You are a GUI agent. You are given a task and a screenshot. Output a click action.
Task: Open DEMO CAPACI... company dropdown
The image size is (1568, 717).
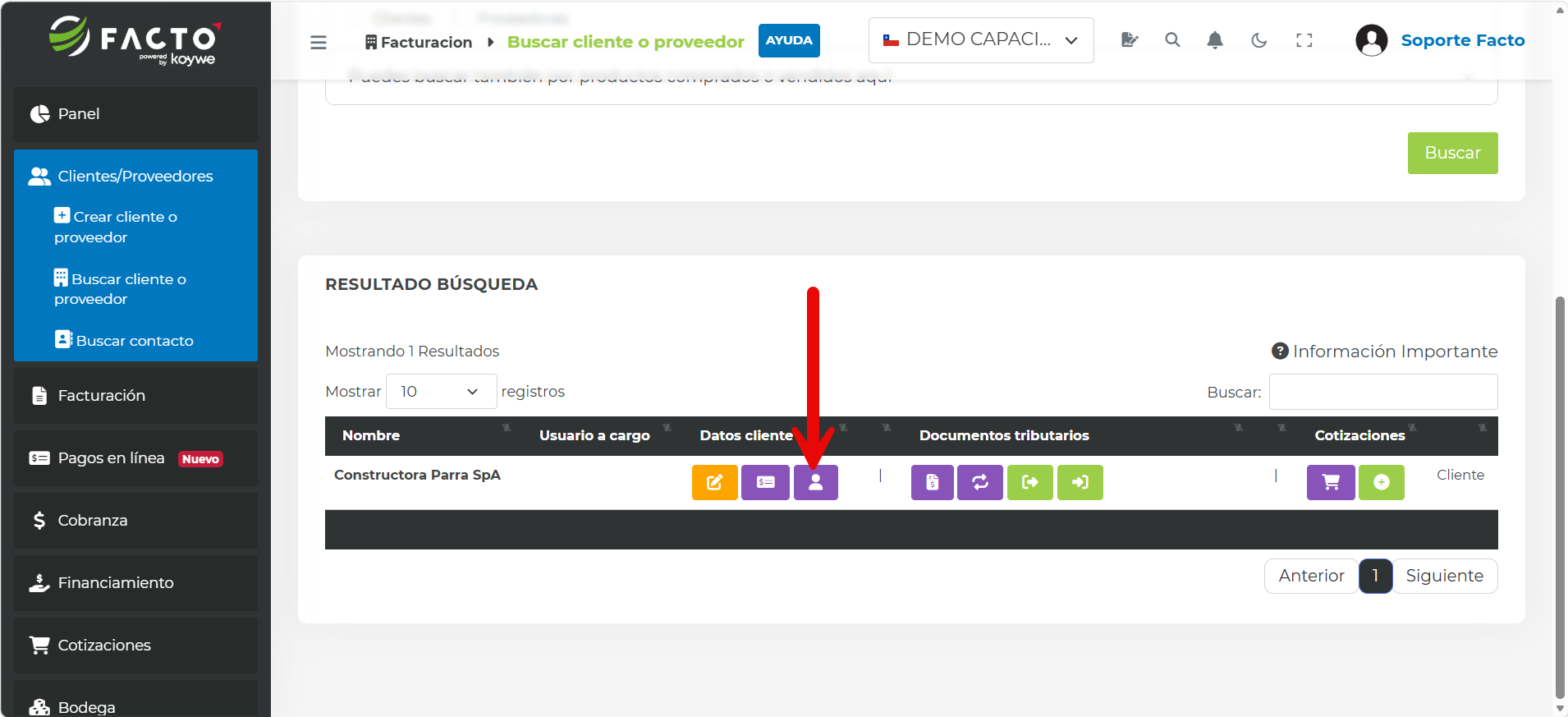coord(981,40)
